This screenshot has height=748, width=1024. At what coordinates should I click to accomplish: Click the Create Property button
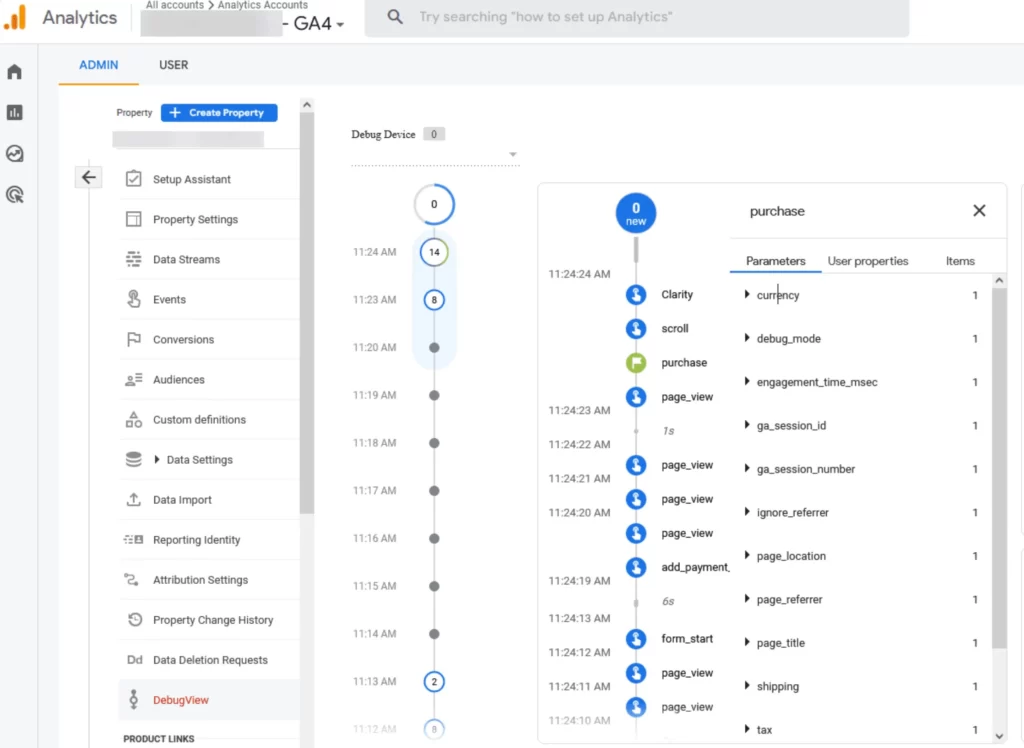tap(219, 113)
